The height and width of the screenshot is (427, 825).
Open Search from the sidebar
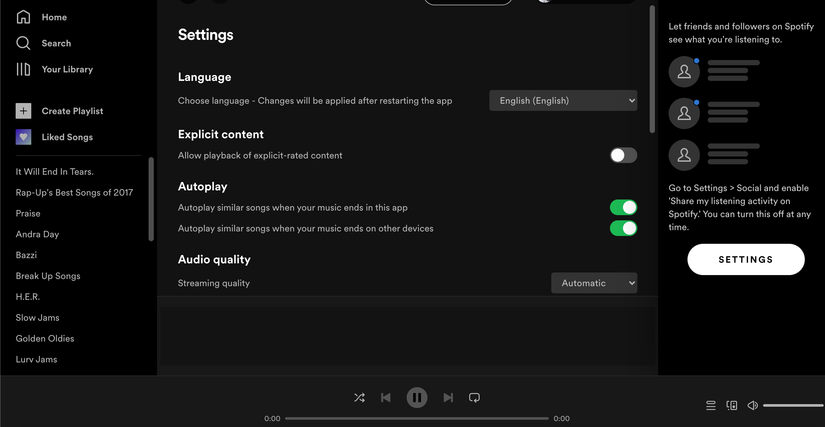[44, 43]
